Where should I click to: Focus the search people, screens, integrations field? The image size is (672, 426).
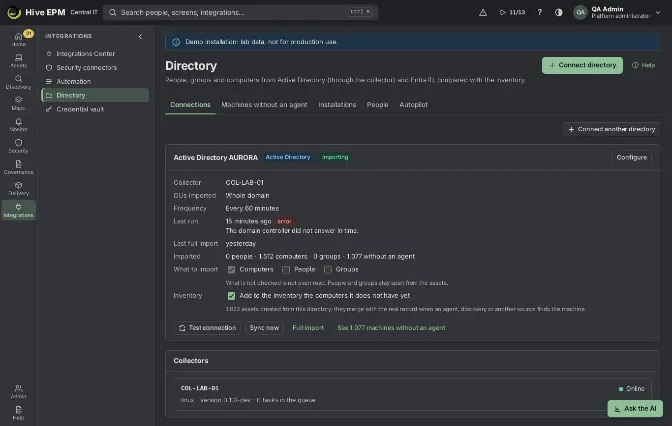(x=240, y=12)
